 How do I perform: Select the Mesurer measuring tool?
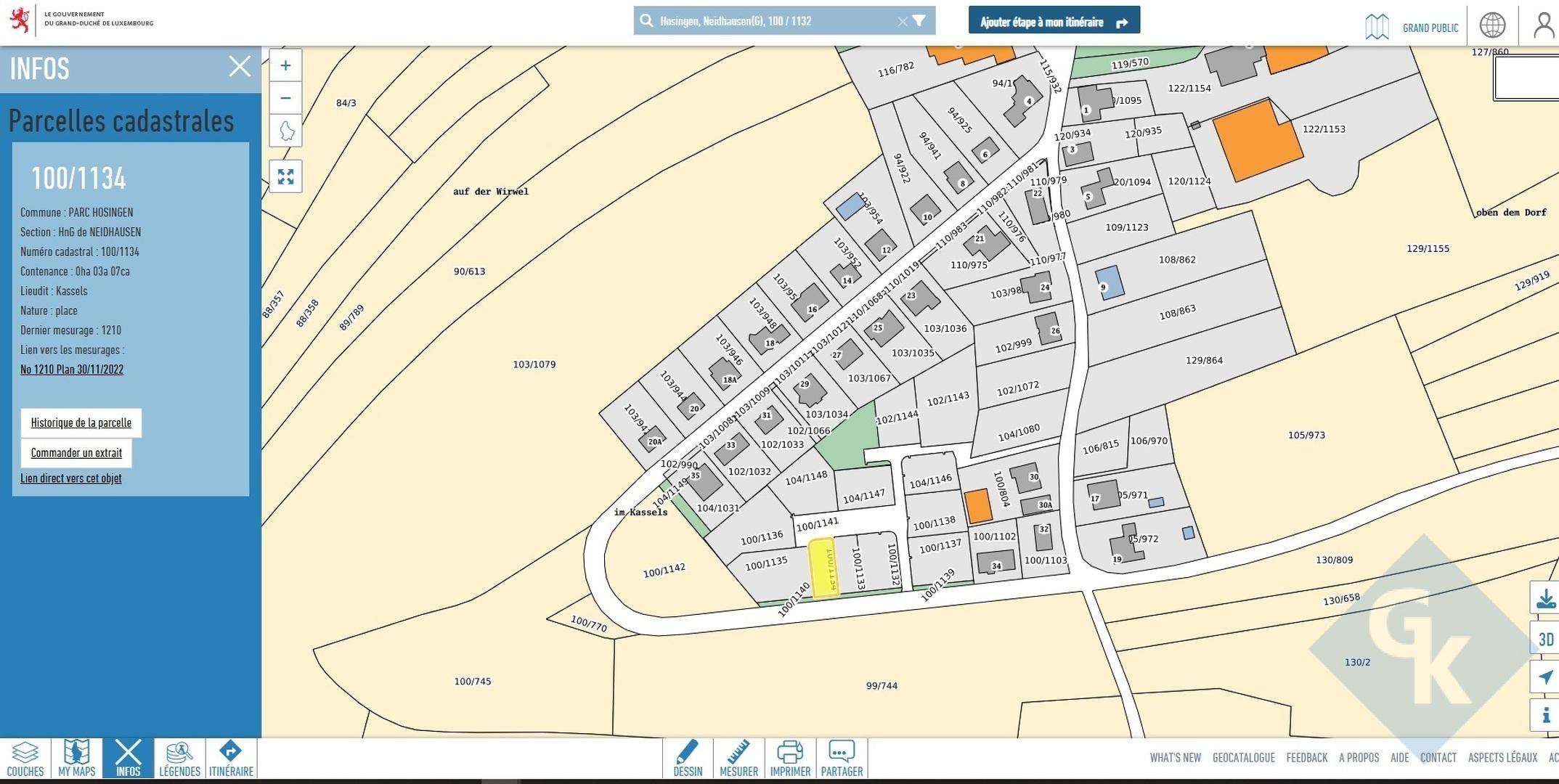(738, 759)
